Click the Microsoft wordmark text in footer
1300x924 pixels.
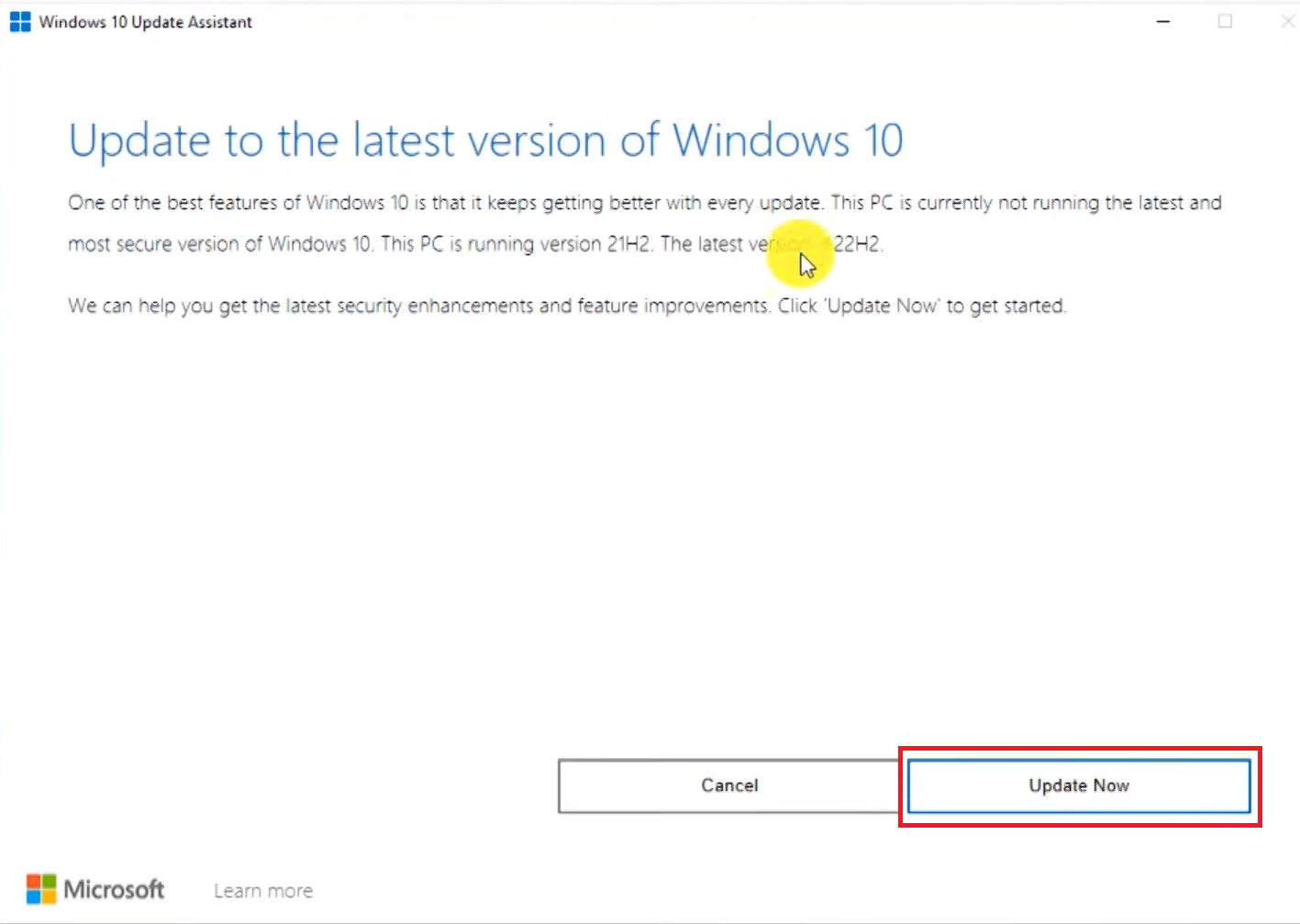(x=115, y=889)
